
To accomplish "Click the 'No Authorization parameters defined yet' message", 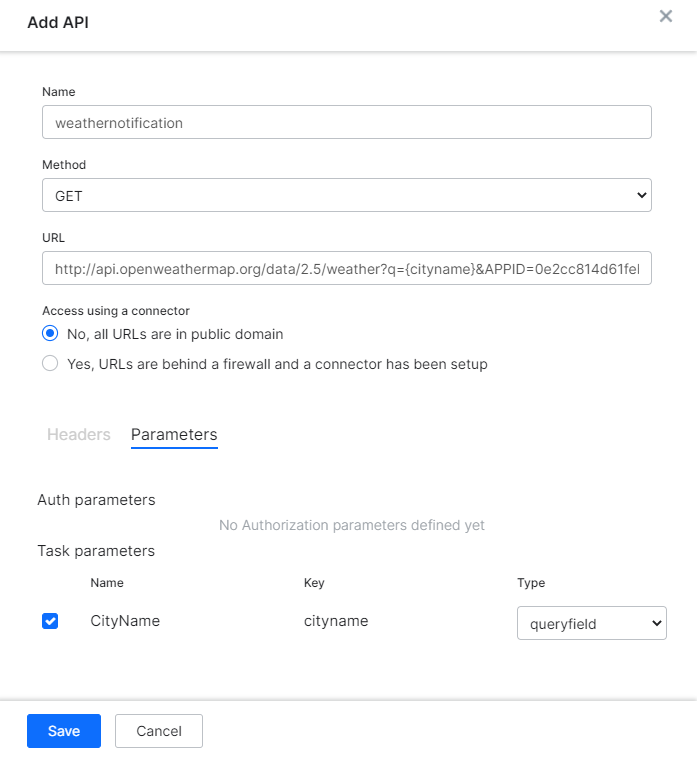I will click(351, 525).
